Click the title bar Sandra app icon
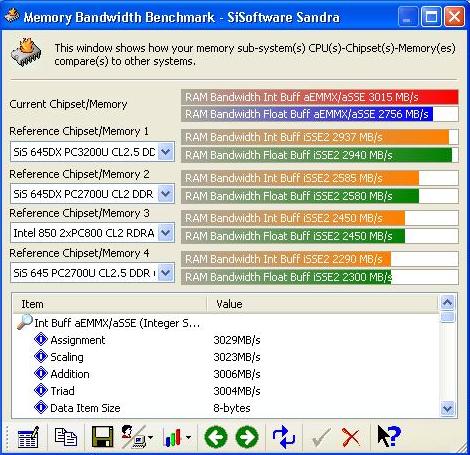The width and height of the screenshot is (470, 455). pyautogui.click(x=12, y=16)
